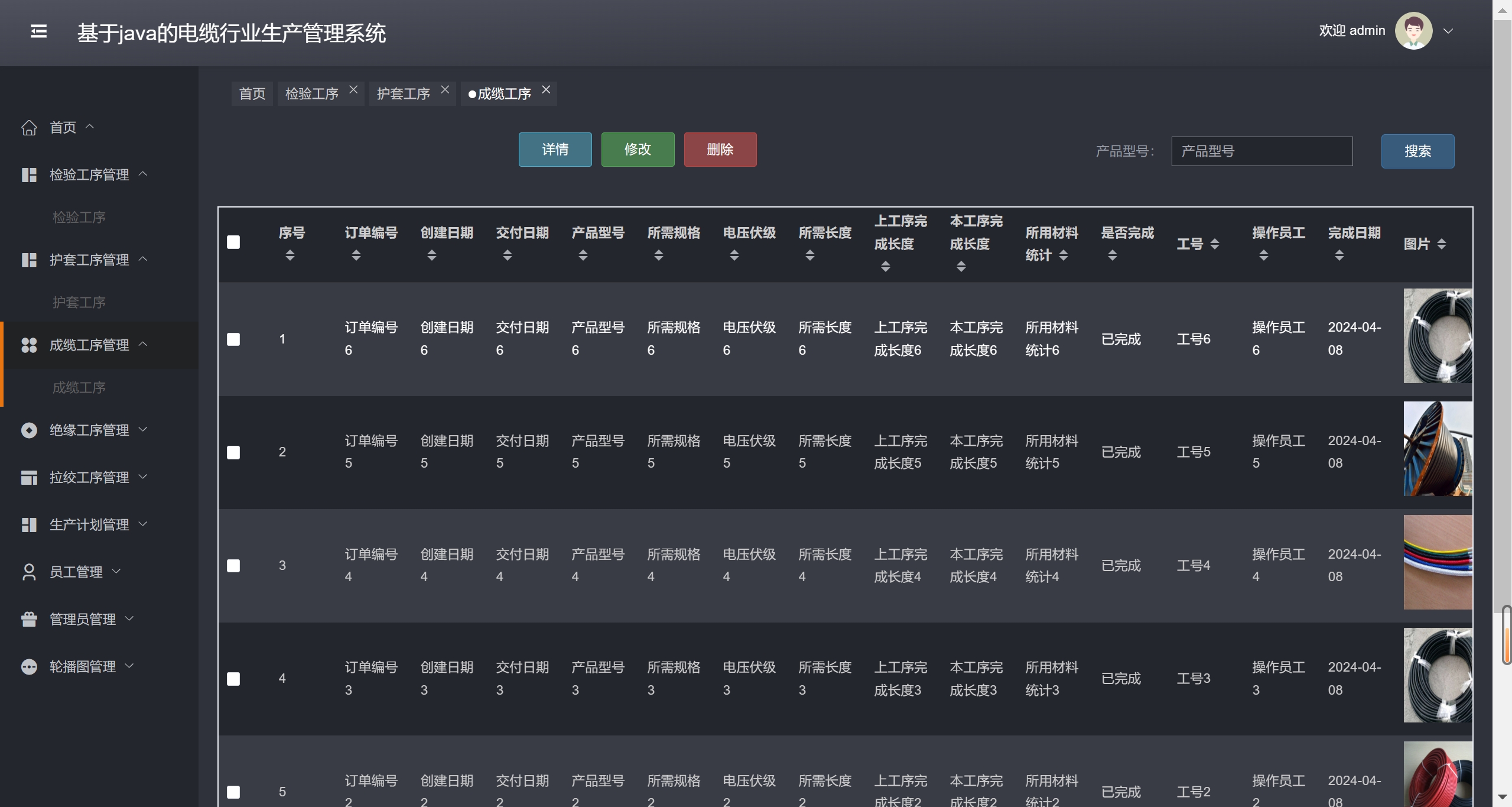
Task: Click the 详情 button
Action: 555,150
